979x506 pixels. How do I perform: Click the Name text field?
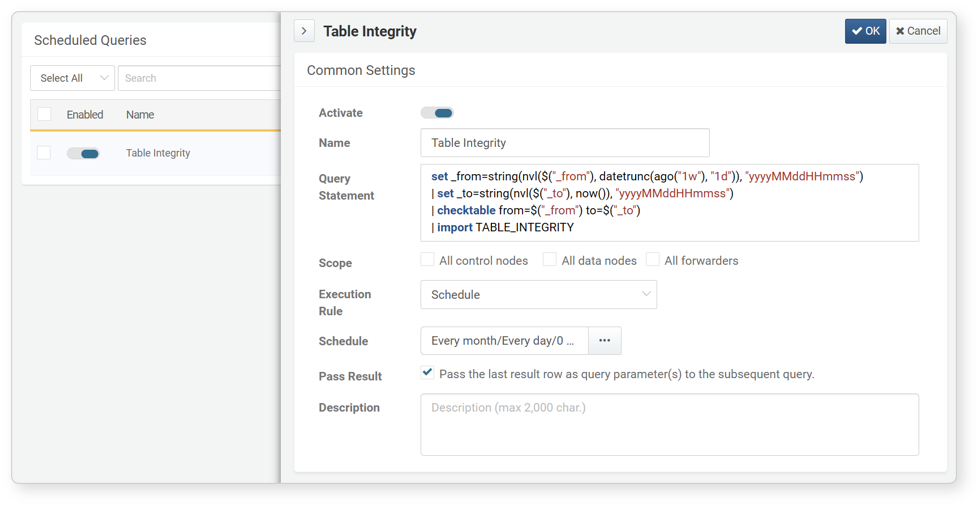click(565, 142)
